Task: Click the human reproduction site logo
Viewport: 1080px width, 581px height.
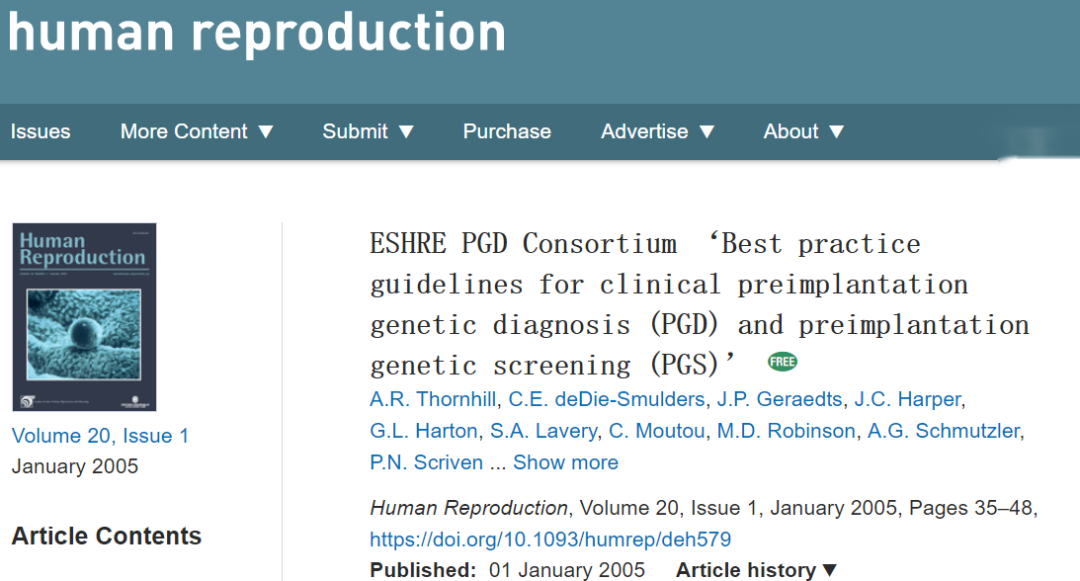Action: coord(257,32)
